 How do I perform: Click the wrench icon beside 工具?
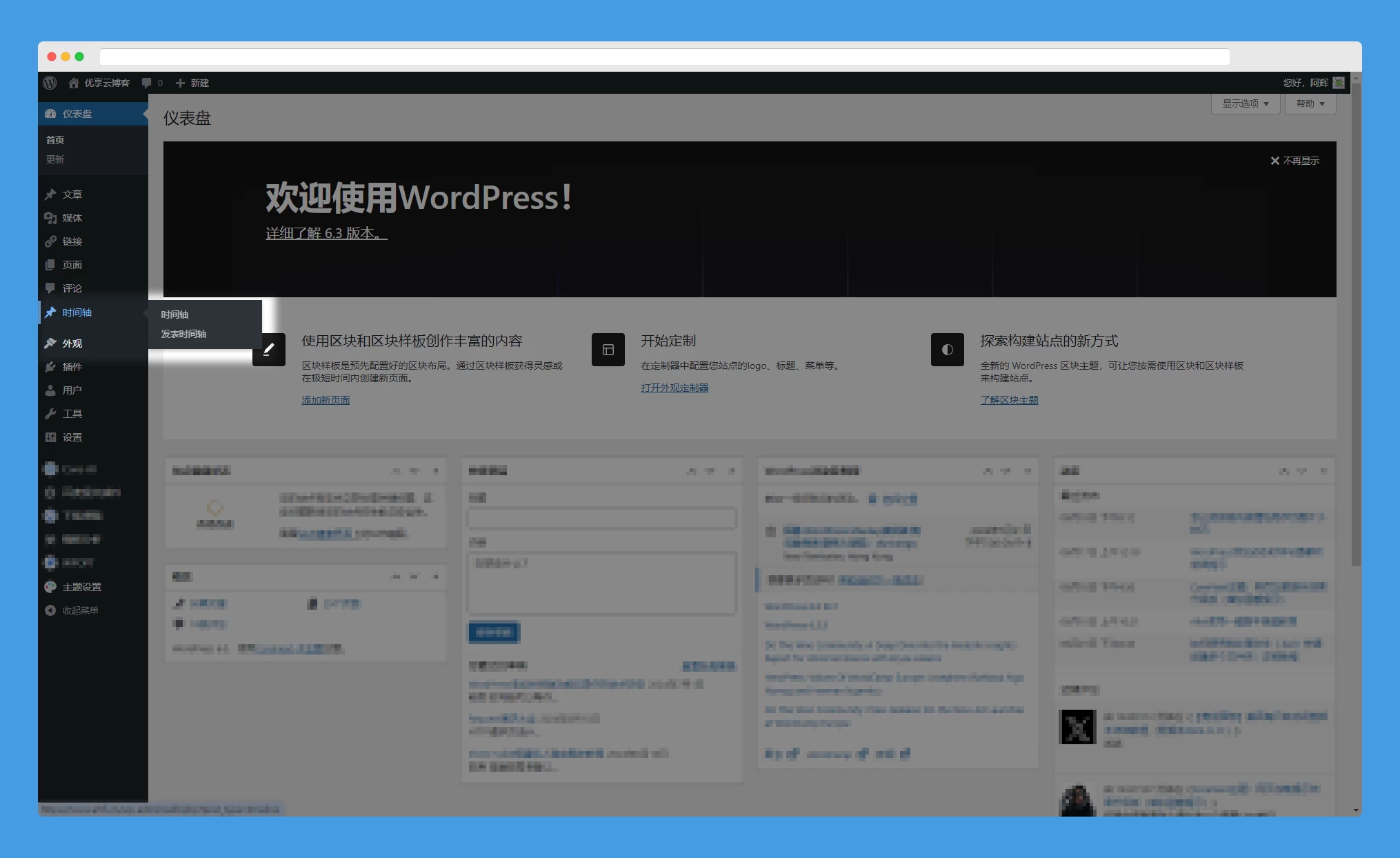tap(50, 414)
